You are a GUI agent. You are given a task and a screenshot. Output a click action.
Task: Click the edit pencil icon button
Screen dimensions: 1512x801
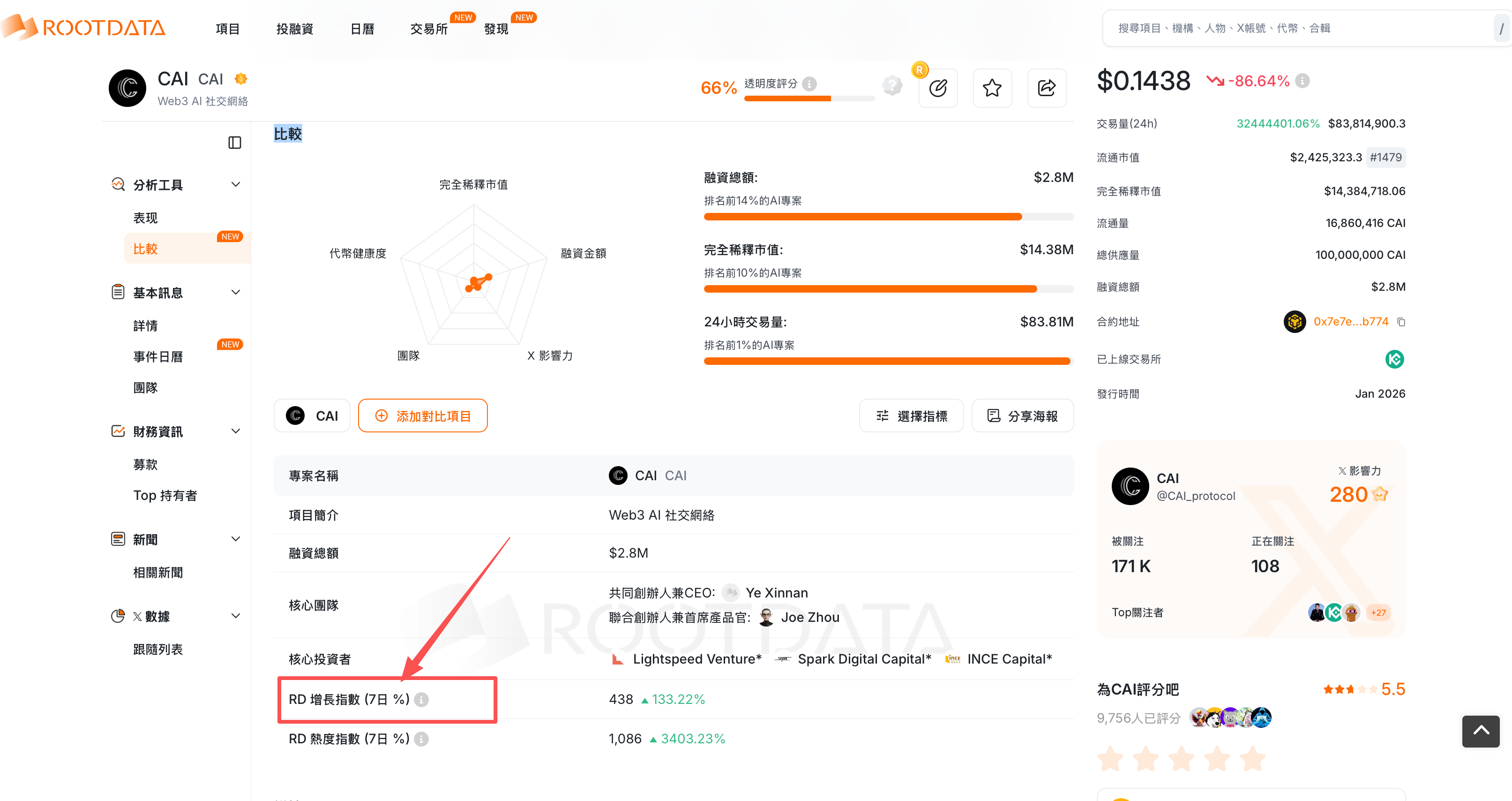click(x=937, y=88)
